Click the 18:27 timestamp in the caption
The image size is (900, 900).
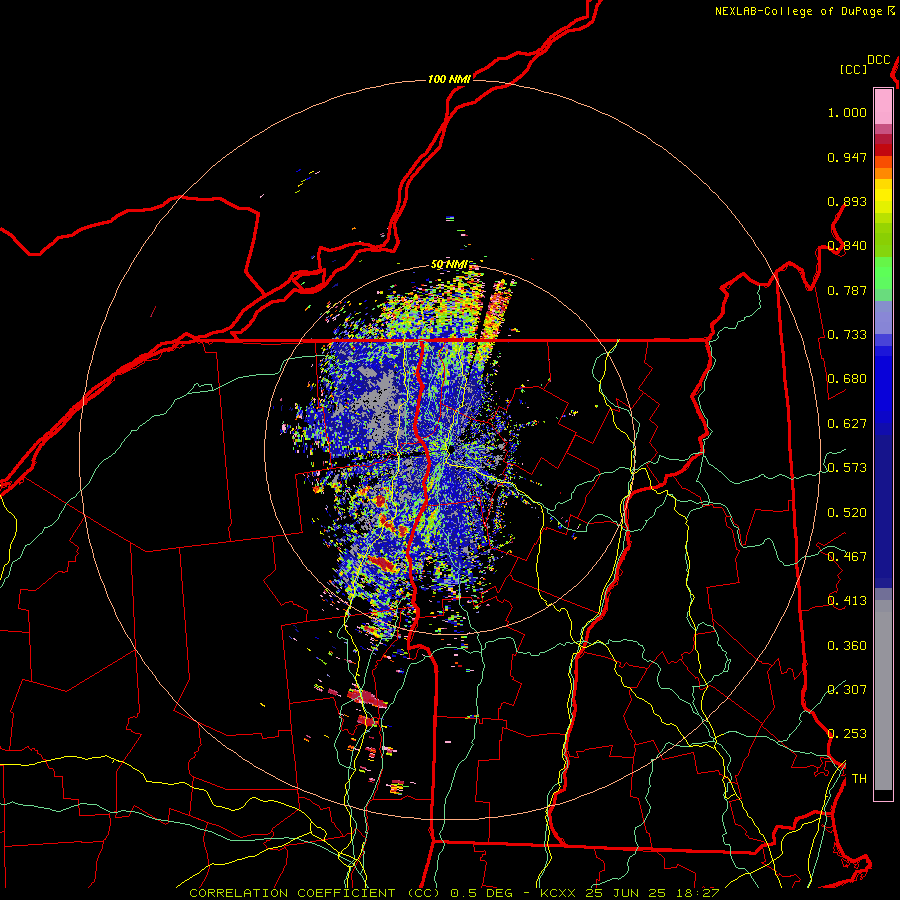coord(698,893)
